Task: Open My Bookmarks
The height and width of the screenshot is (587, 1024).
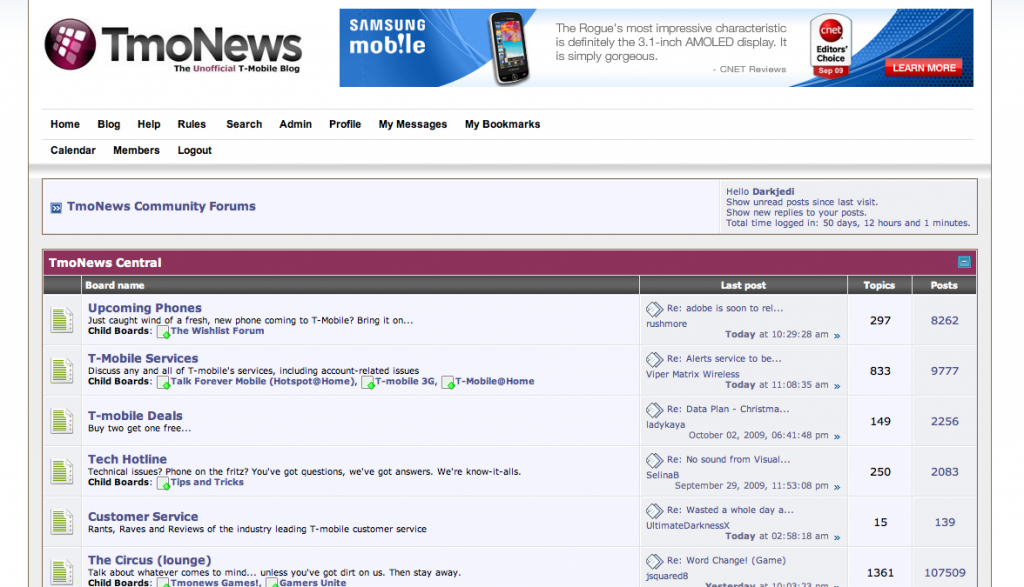Action: [x=502, y=124]
